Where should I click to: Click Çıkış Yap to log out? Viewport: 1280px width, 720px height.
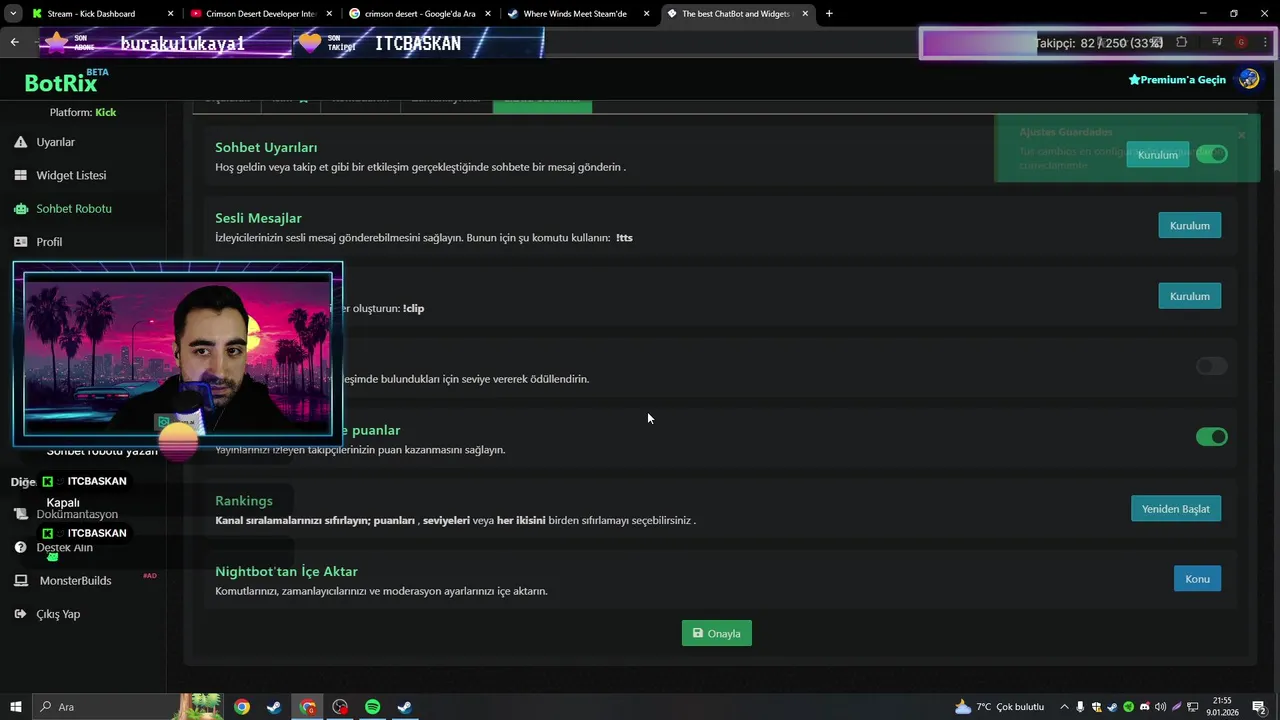[58, 614]
